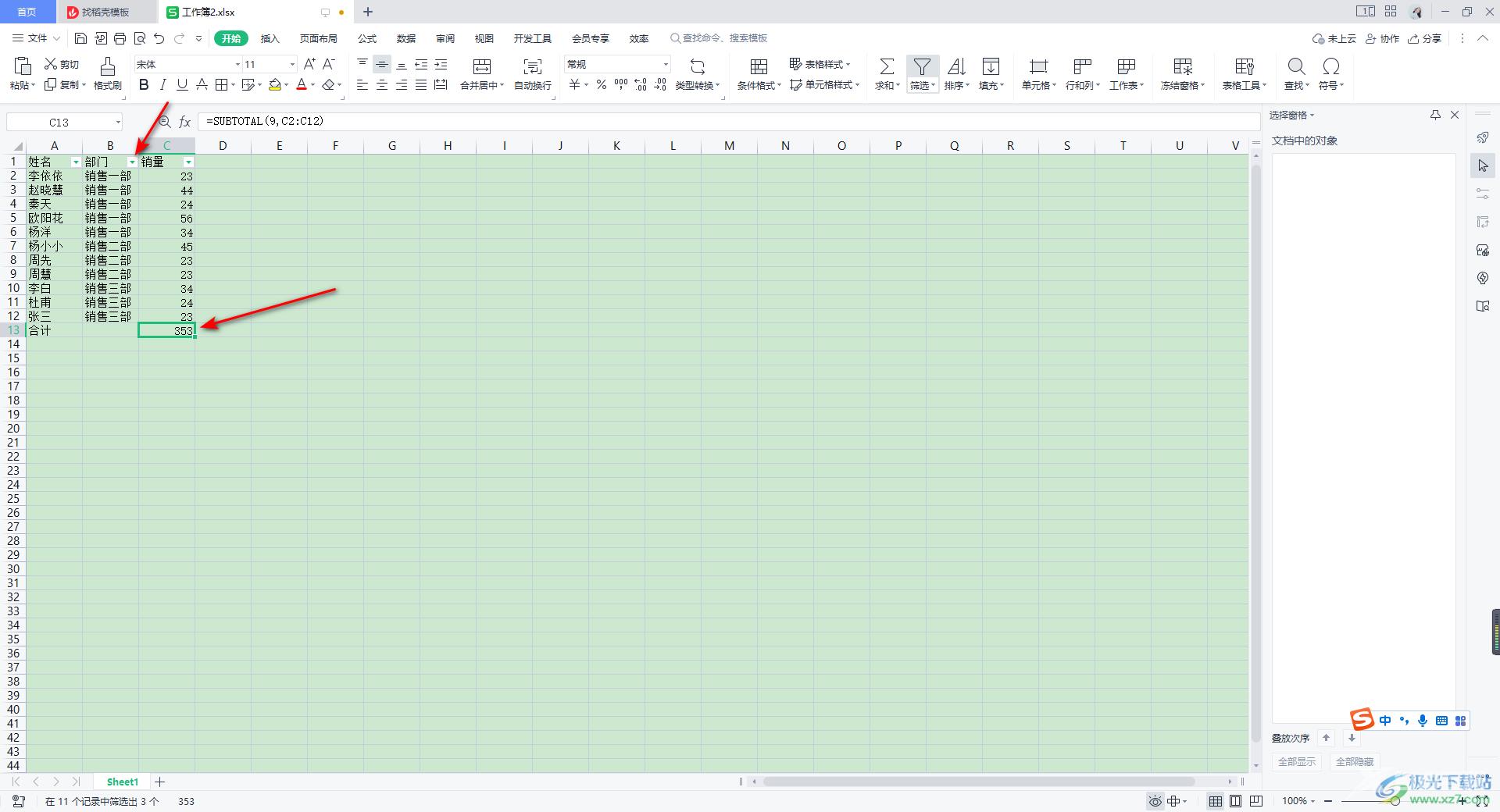Screen dimensions: 1500x812
Task: Select the Format Painter (格式刷) tool
Action: click(108, 73)
